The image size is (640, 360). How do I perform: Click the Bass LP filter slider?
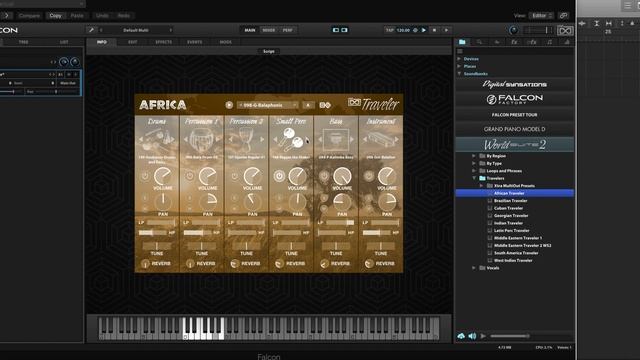(340, 222)
